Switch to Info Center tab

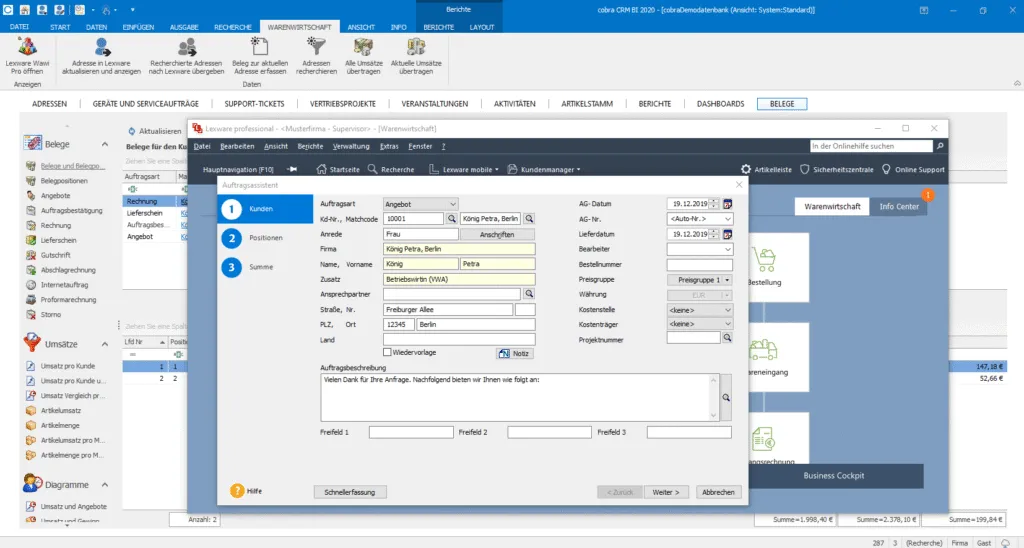tap(899, 206)
